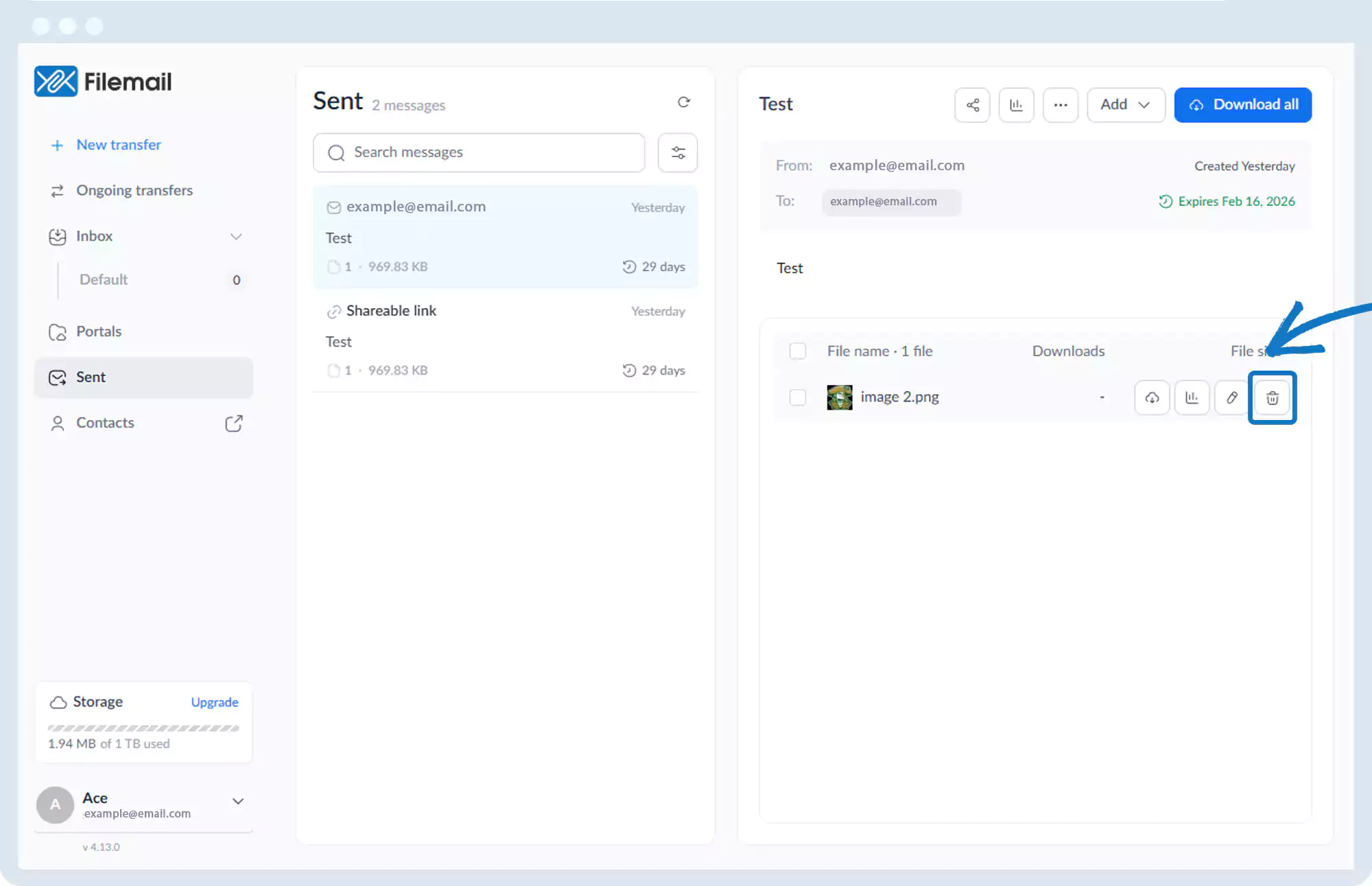Check the select-all files checkbox

point(798,351)
